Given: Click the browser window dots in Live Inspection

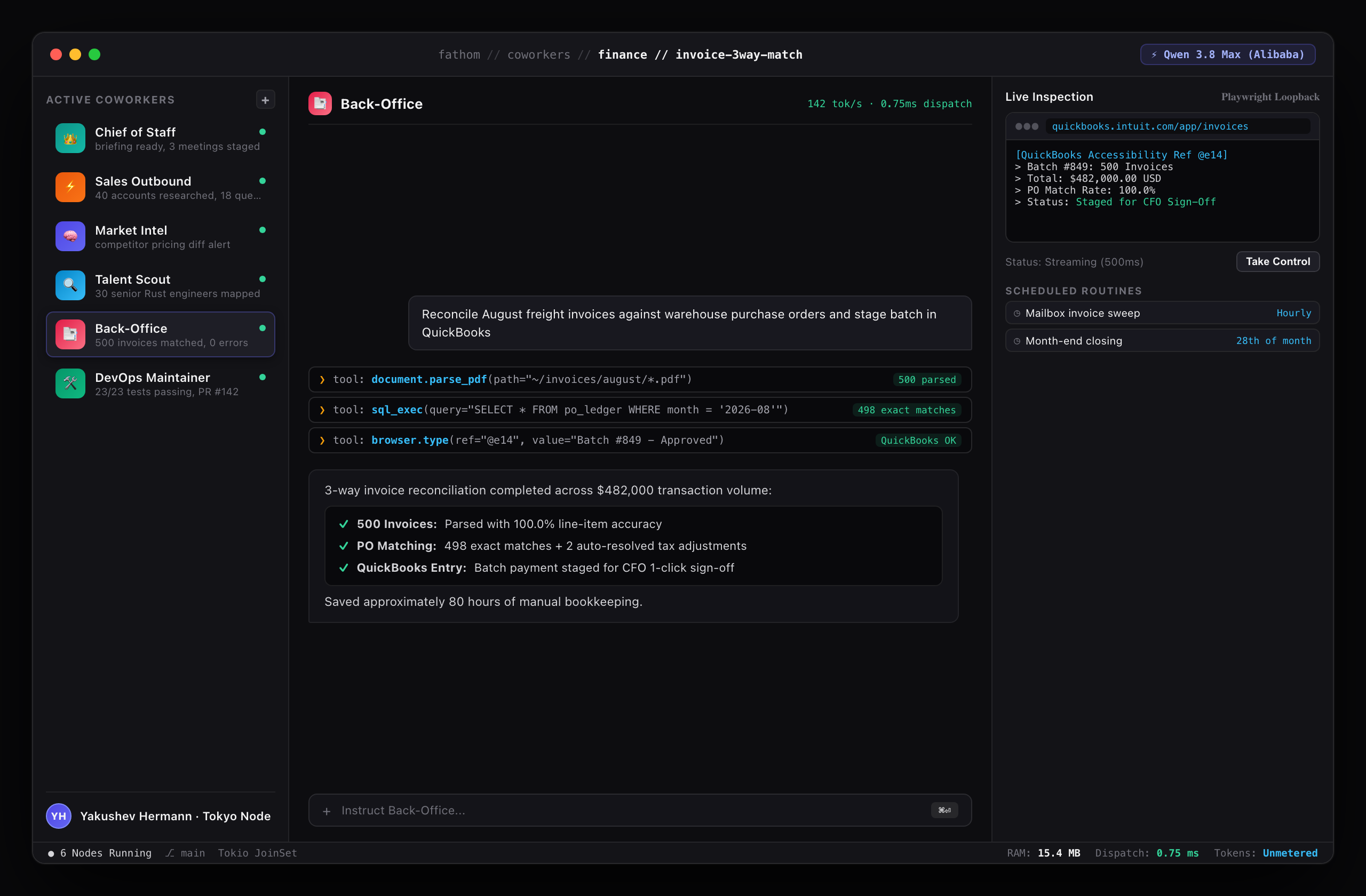Looking at the screenshot, I should pyautogui.click(x=1027, y=127).
